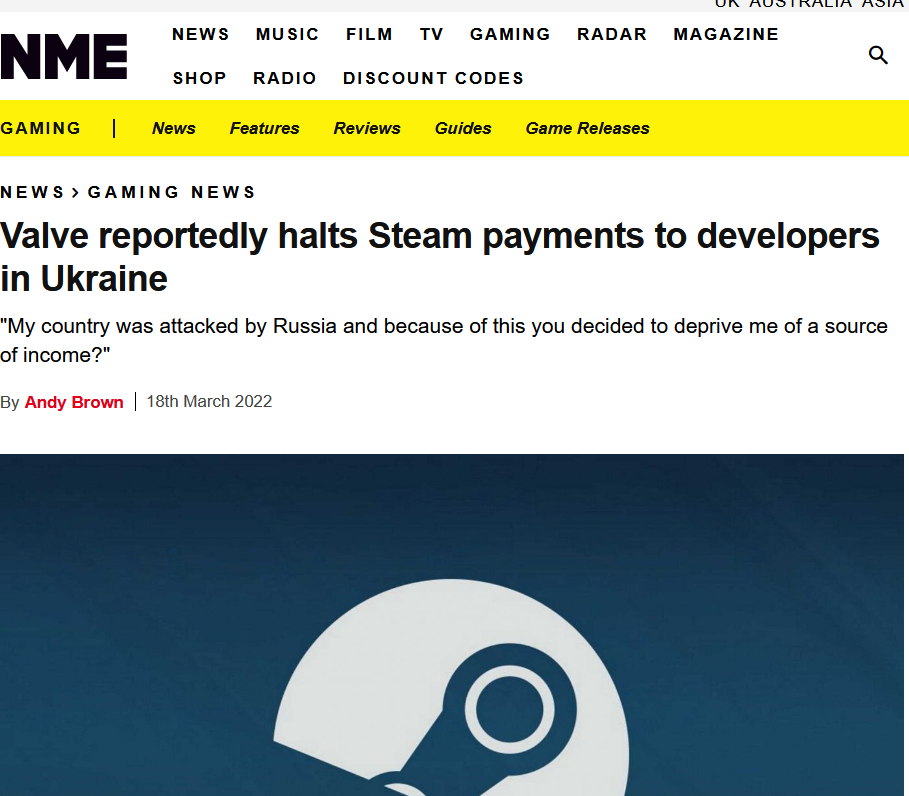Select the Guides tab
Screen dimensions: 909x796
tap(463, 128)
